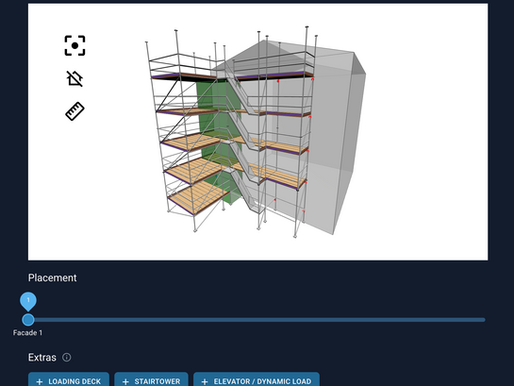Image resolution: width=514 pixels, height=386 pixels.
Task: Open the Extras info icon
Action: (67, 357)
